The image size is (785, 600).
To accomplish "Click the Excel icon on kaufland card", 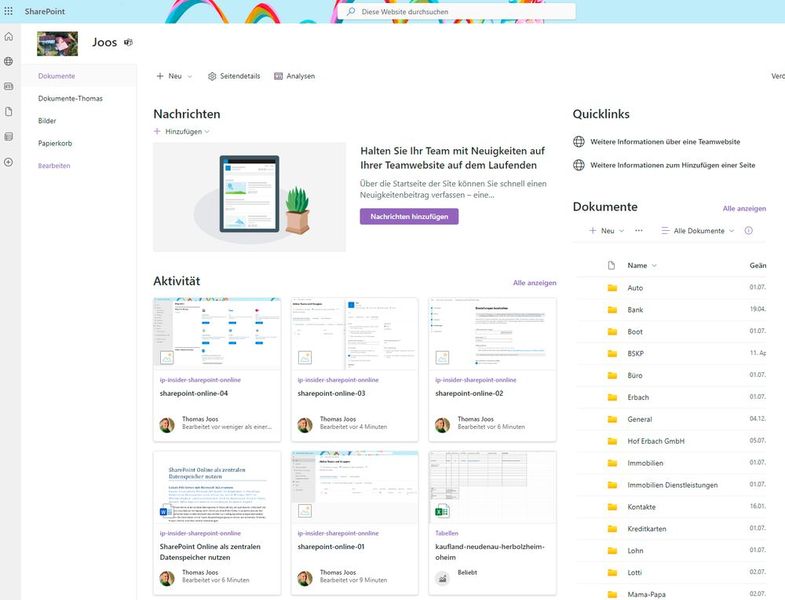I will [x=442, y=511].
